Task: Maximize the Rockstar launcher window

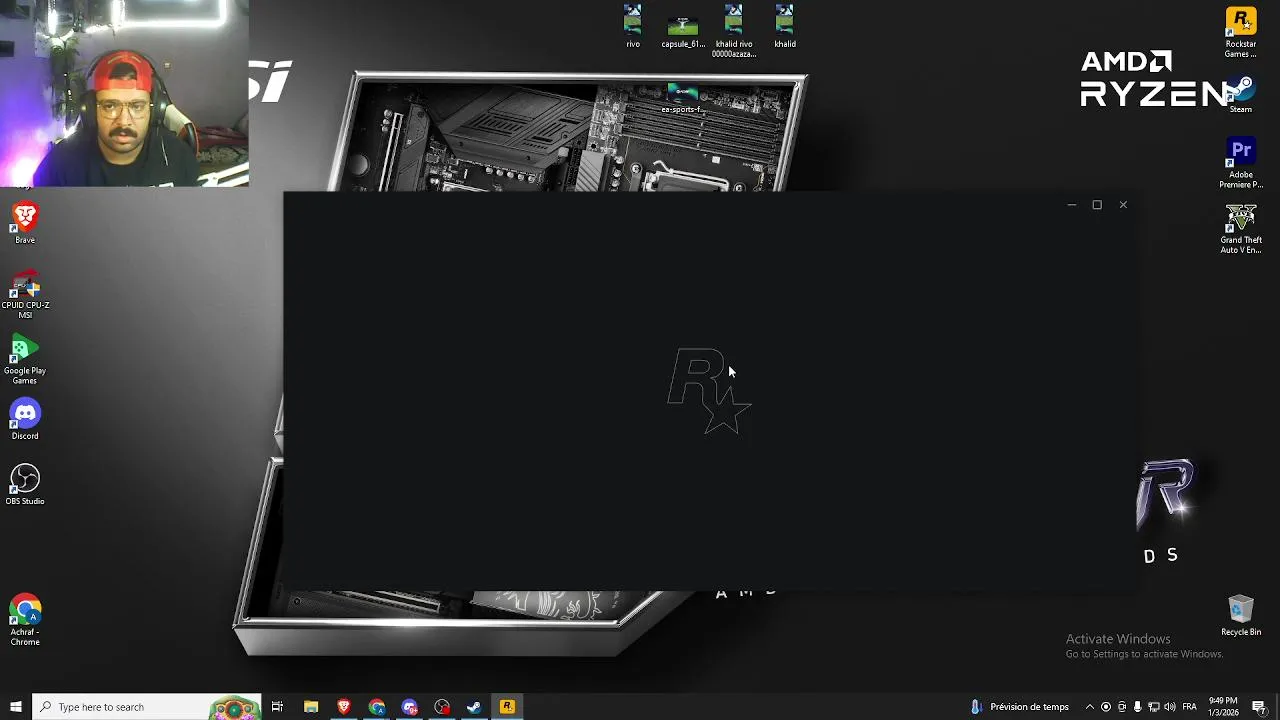Action: point(1097,205)
